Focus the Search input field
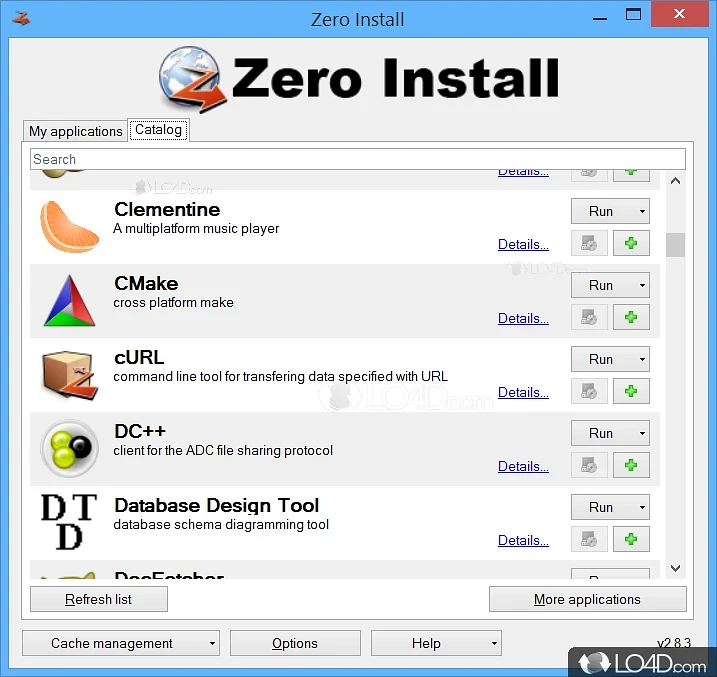 (x=358, y=159)
